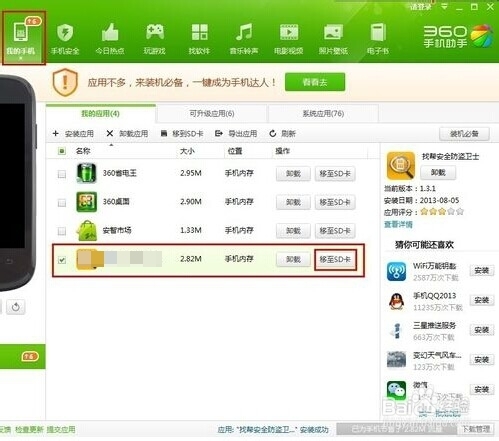Open 玩游戏 gamepad icon
This screenshot has width=499, height=441.
click(155, 32)
